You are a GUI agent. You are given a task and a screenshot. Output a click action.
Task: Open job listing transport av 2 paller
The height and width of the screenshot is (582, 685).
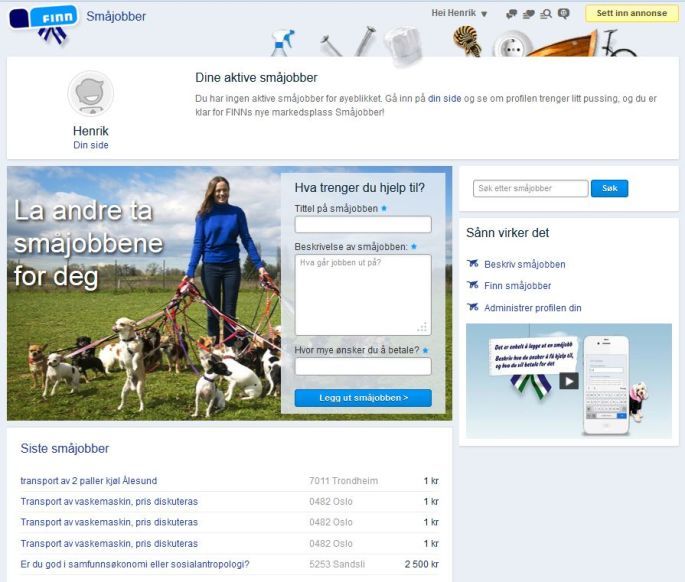coord(89,481)
